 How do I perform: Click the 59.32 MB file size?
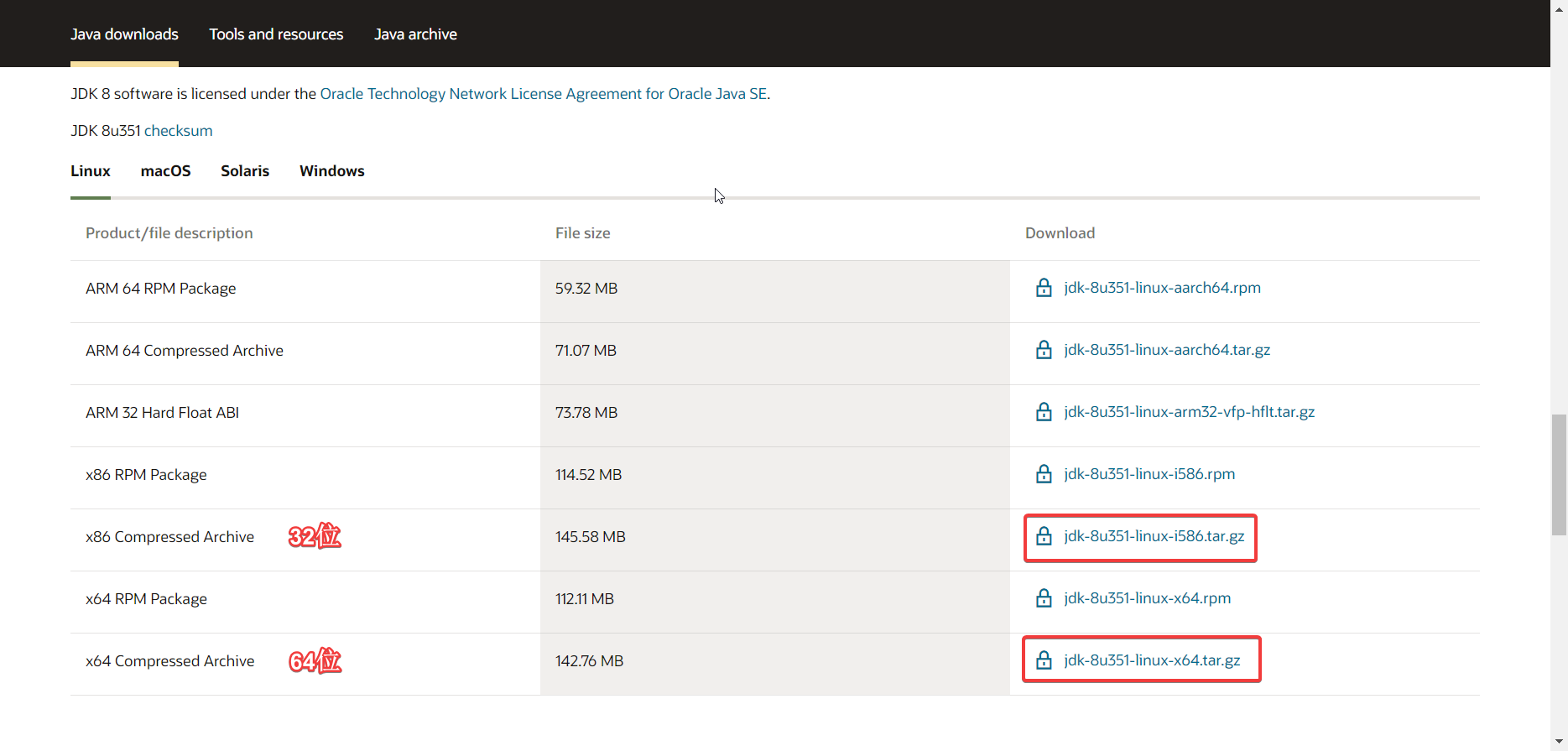click(586, 289)
